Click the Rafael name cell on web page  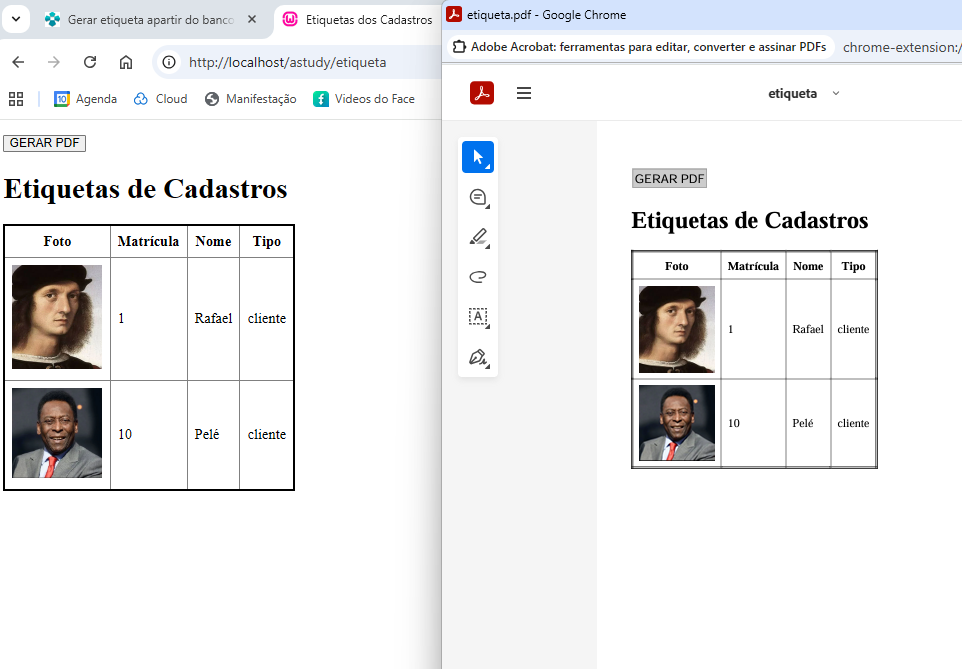214,318
